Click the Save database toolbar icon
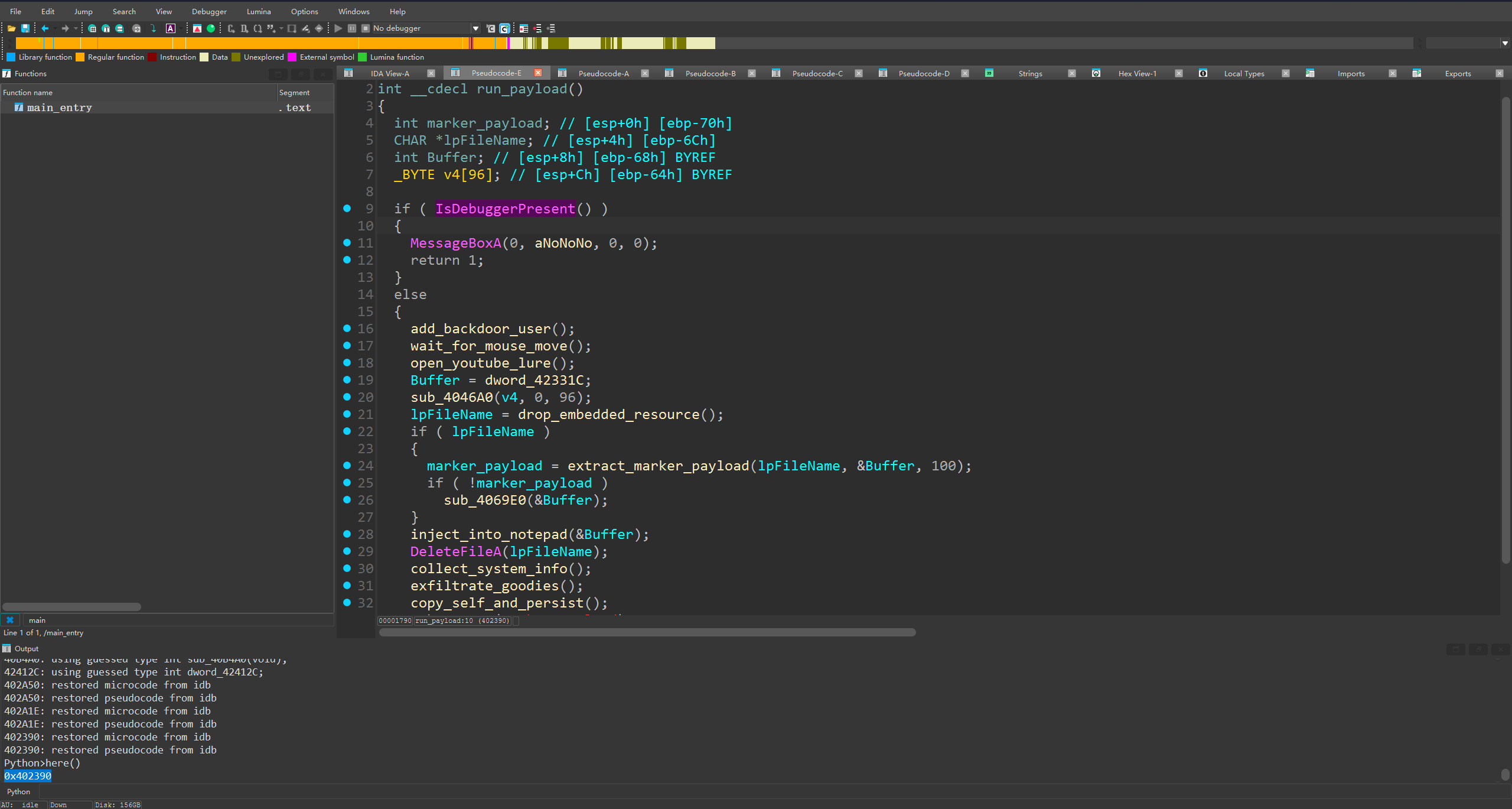Screen dimensions: 1512x809 tap(25, 28)
